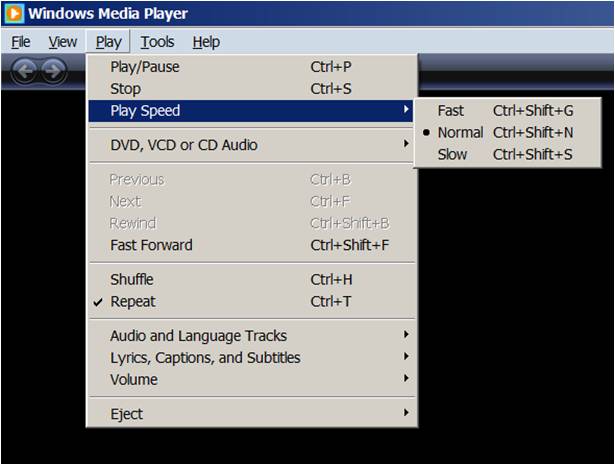Expand the Volume submenu
The height and width of the screenshot is (465, 615).
coord(134,379)
